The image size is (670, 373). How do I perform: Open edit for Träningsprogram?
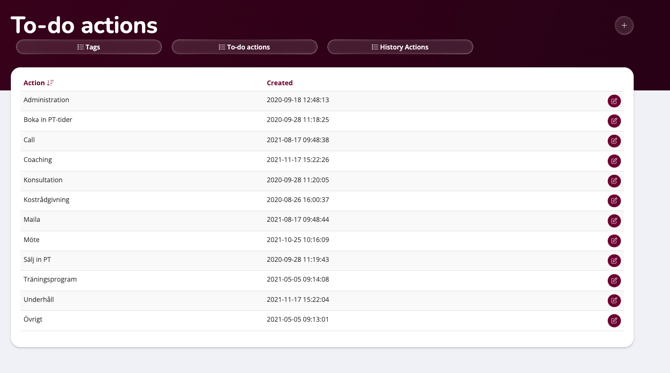pos(614,281)
